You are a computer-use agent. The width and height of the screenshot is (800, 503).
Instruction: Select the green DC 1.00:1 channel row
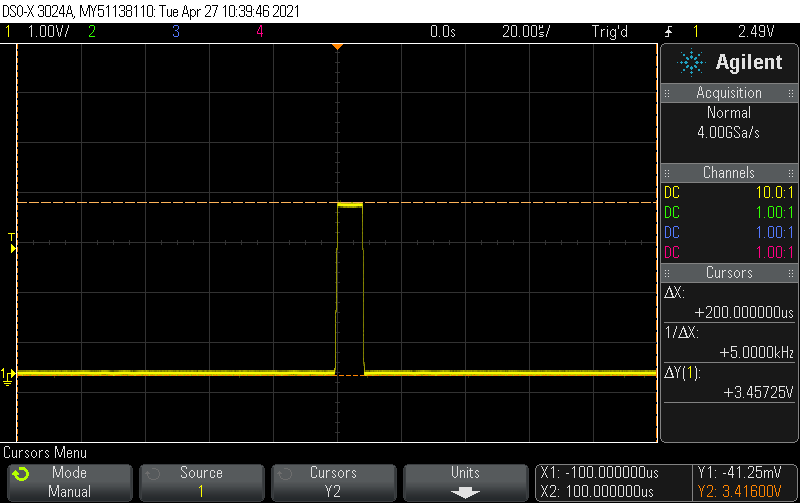729,213
